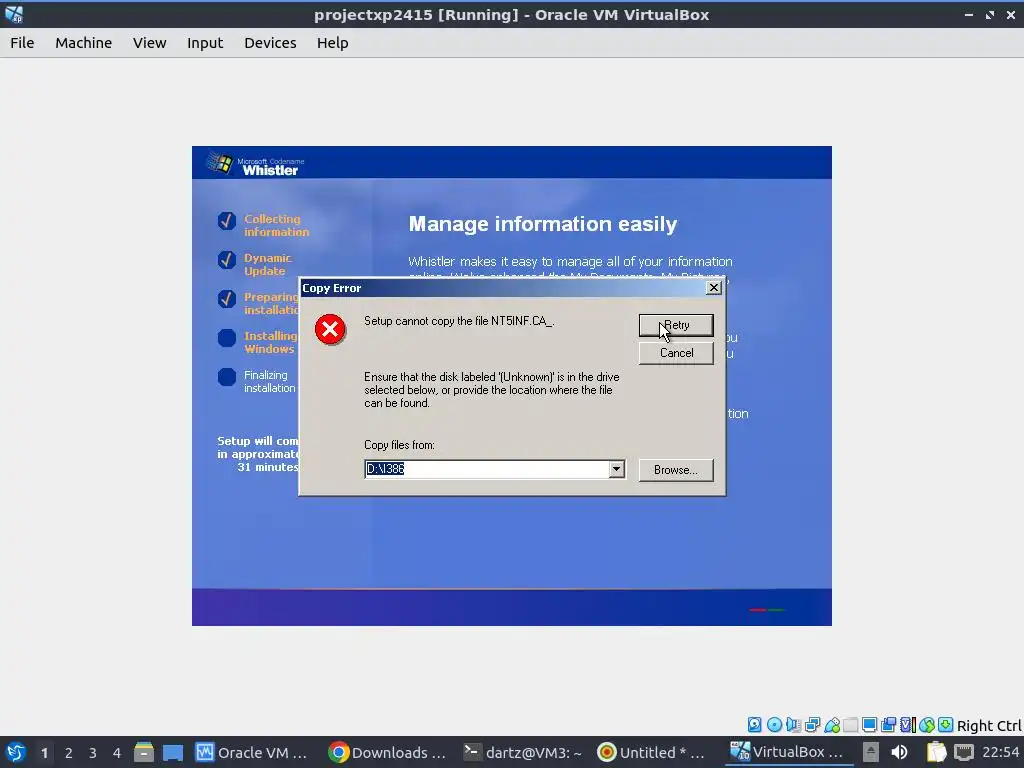1024x768 pixels.
Task: Click the hard disk activity status icon
Action: click(754, 724)
